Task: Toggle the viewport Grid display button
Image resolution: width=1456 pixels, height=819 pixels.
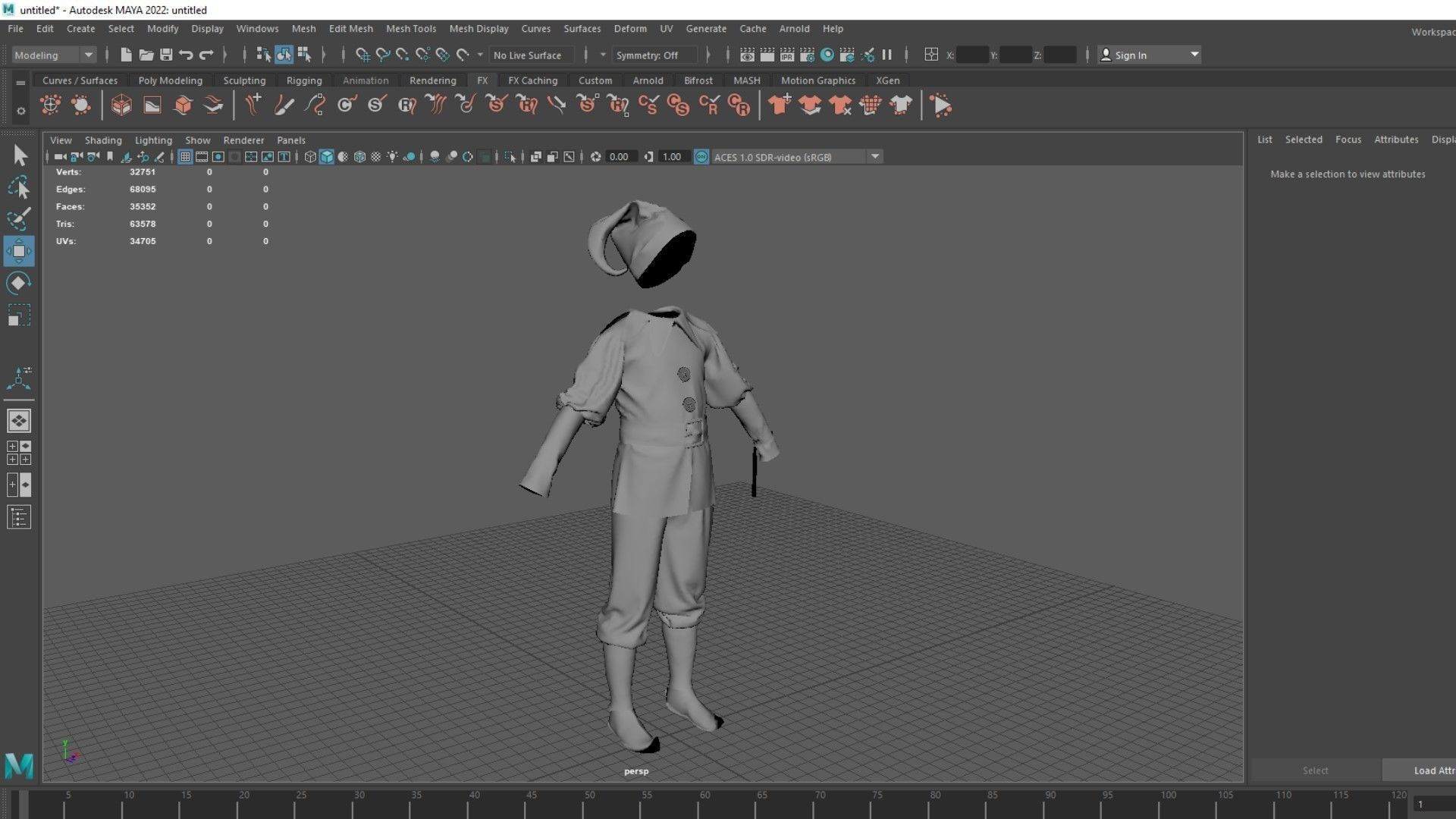Action: pyautogui.click(x=185, y=157)
